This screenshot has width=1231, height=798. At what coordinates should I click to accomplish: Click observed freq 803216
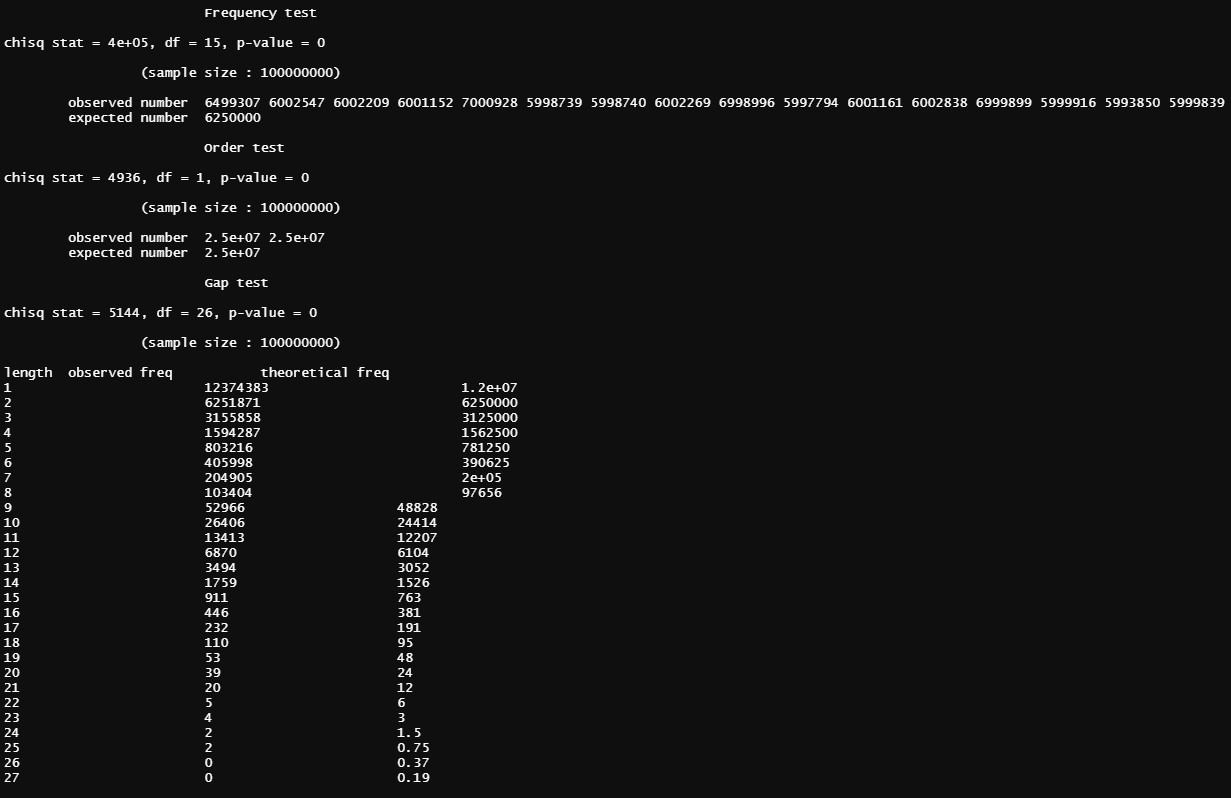point(228,448)
